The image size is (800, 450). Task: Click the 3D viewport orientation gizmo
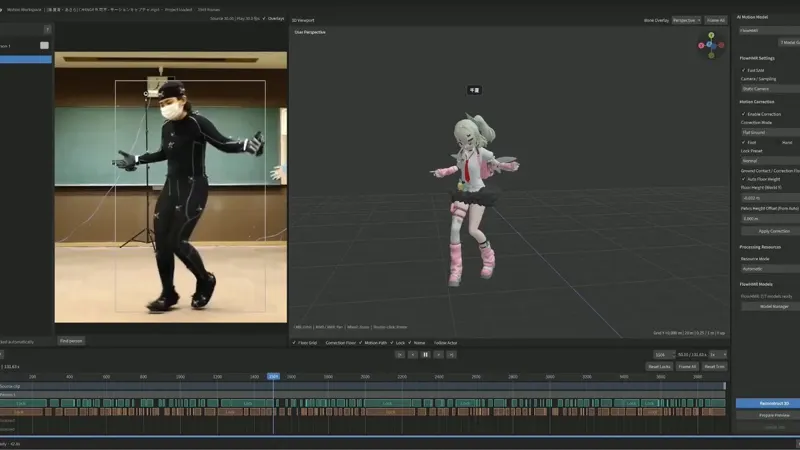coord(711,45)
